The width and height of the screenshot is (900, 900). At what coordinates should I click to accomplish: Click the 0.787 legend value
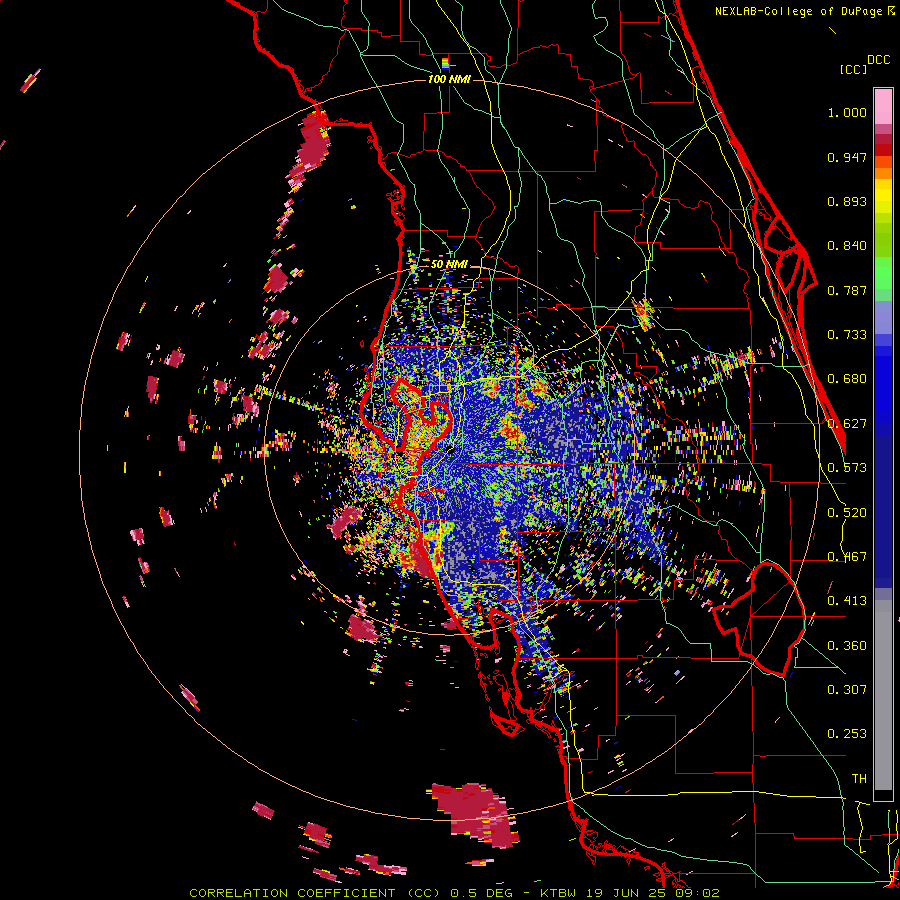coord(847,290)
